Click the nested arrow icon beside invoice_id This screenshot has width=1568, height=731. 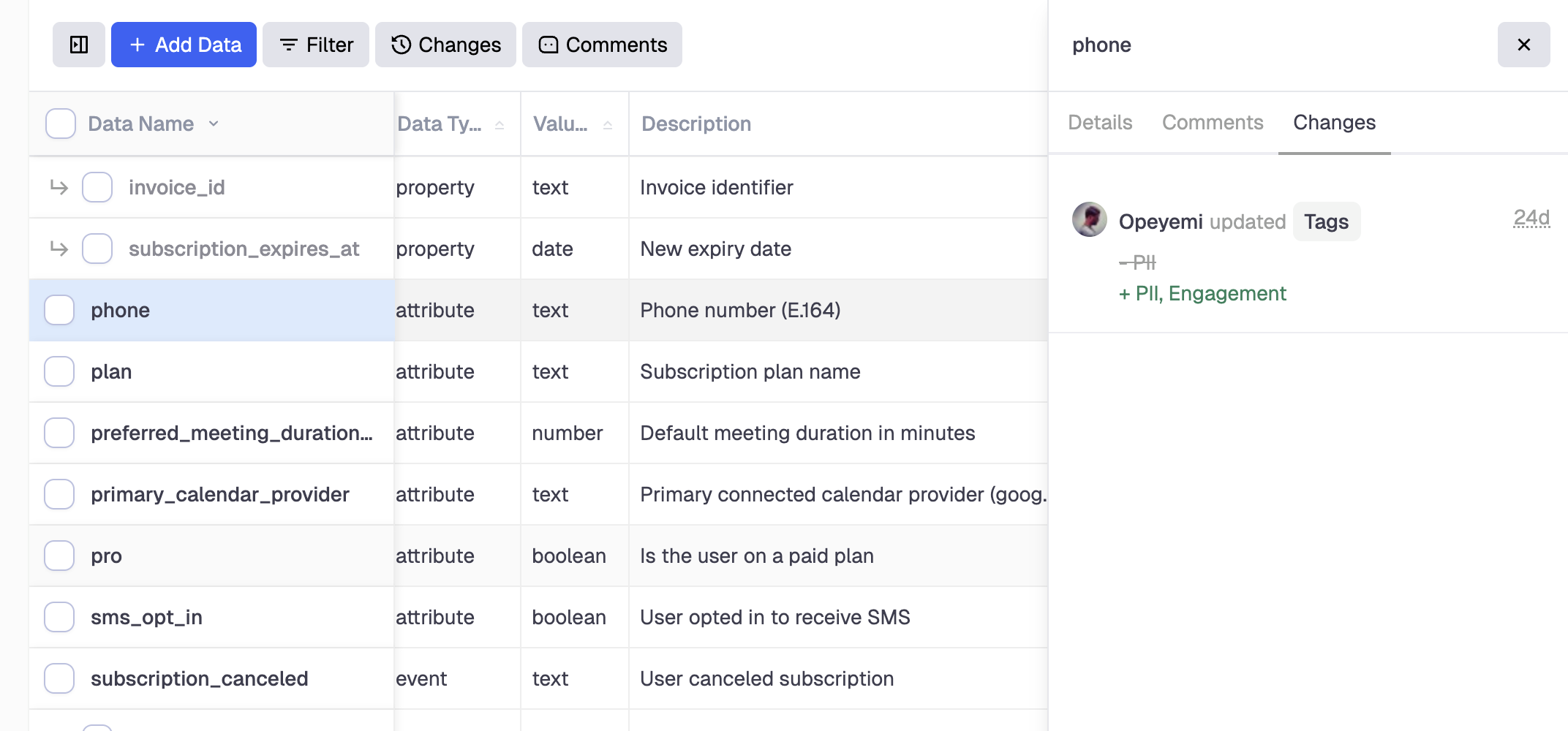(59, 188)
